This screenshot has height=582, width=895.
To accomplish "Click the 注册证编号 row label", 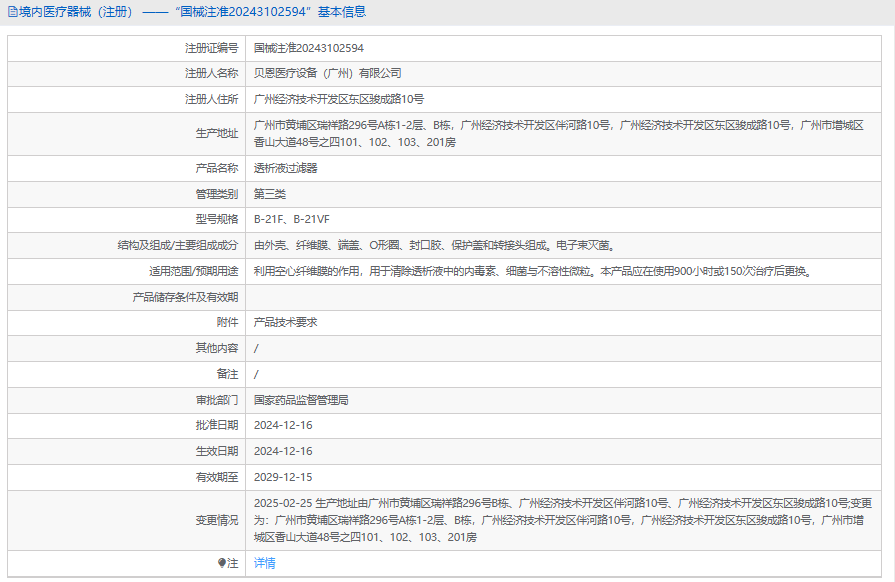I will [211, 48].
